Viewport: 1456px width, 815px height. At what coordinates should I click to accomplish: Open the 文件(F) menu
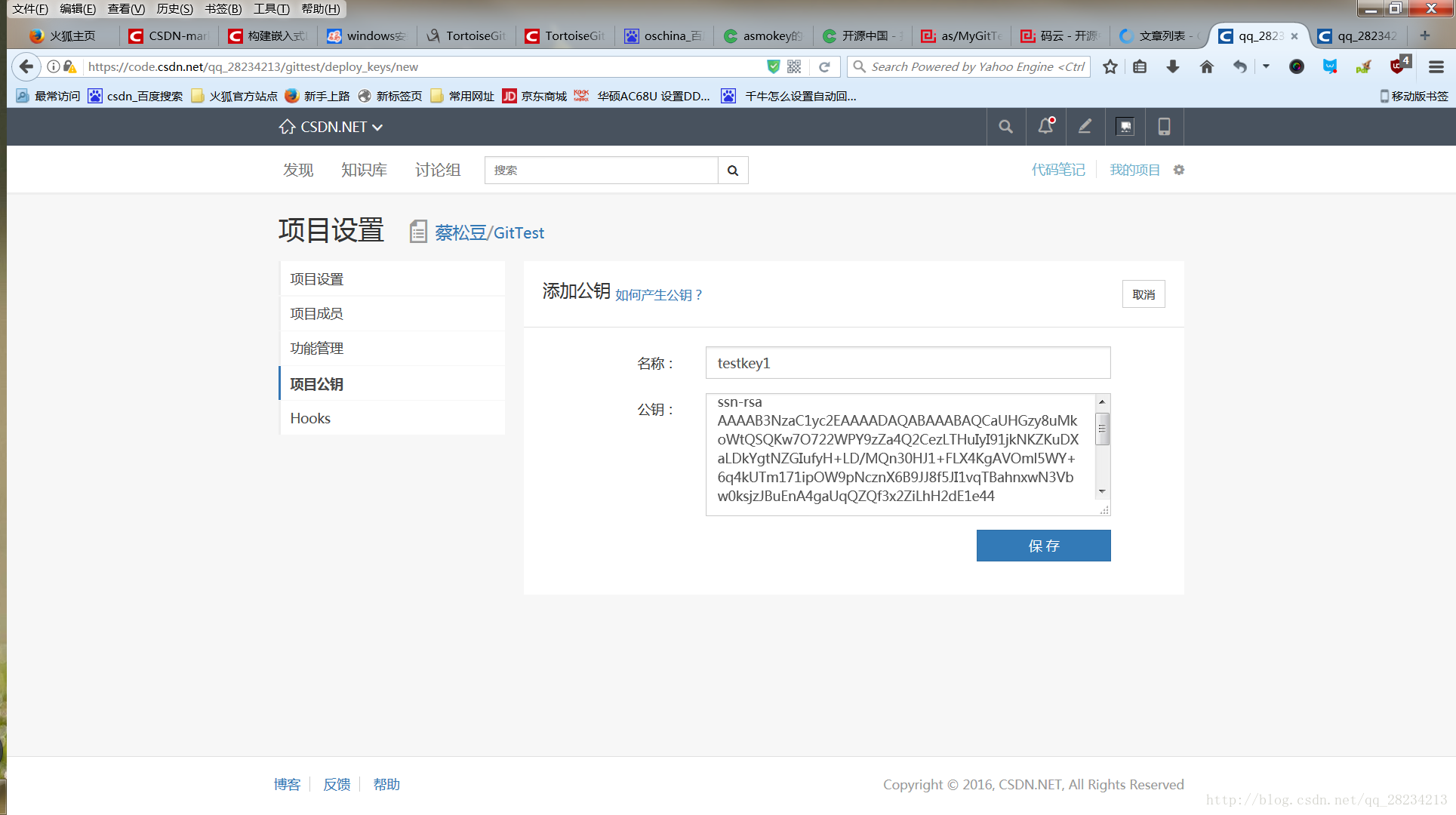pos(29,9)
